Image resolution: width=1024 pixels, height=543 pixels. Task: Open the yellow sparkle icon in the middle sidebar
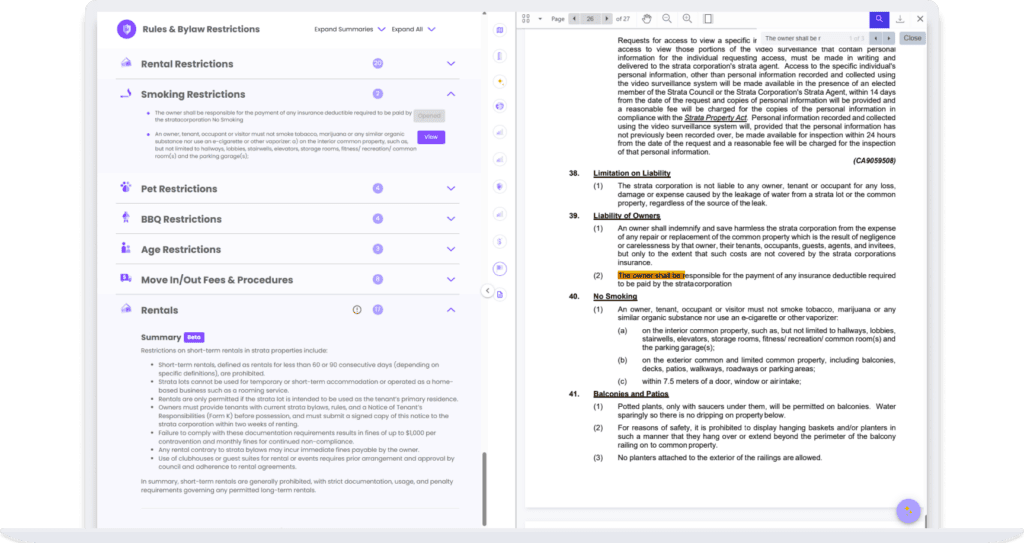[x=500, y=82]
